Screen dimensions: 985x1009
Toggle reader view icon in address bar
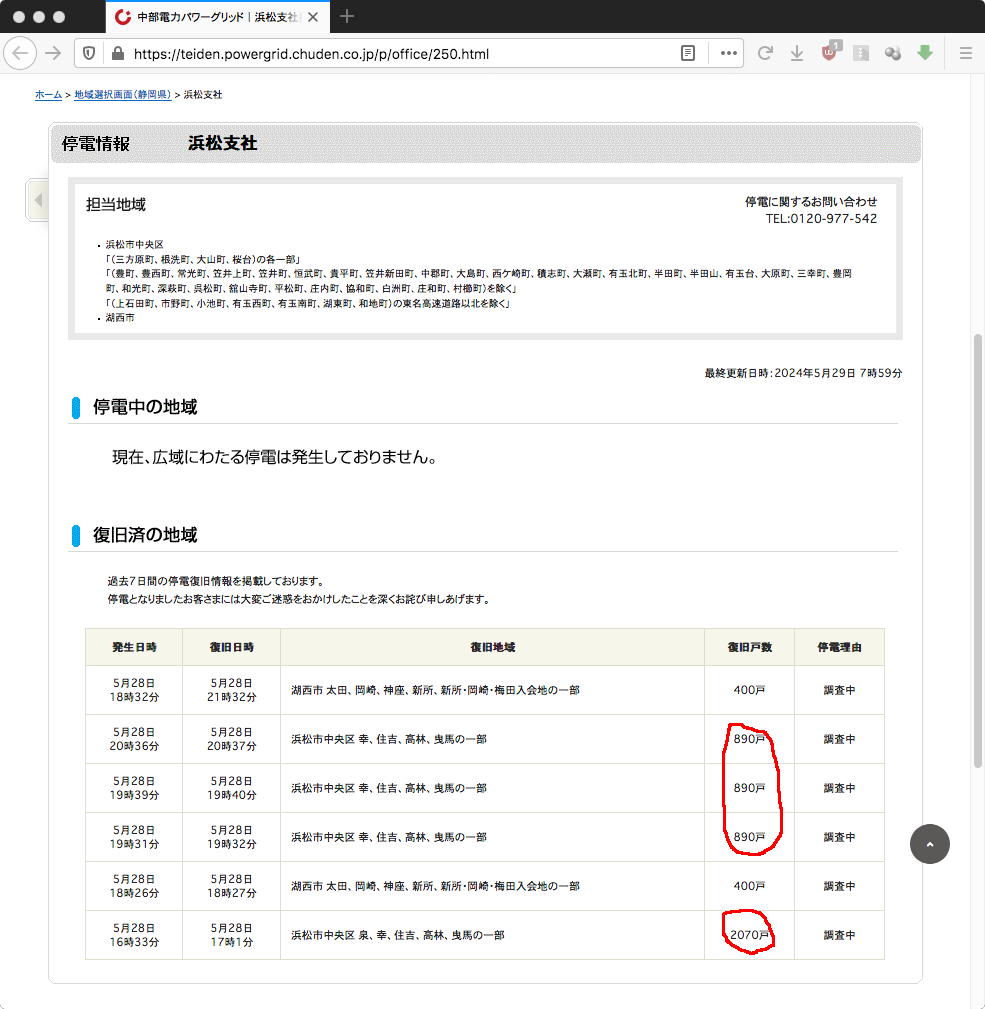688,53
